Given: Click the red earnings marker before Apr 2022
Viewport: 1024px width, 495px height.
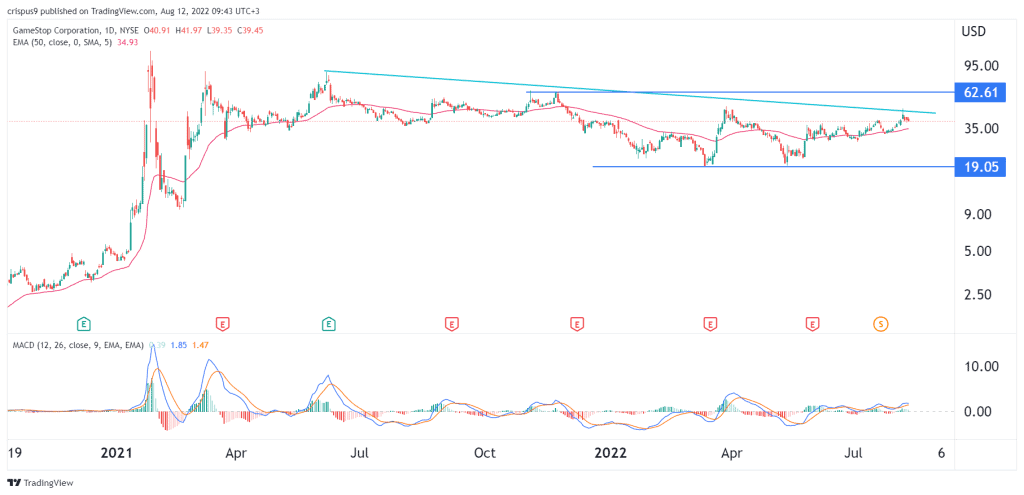Looking at the screenshot, I should [x=709, y=323].
